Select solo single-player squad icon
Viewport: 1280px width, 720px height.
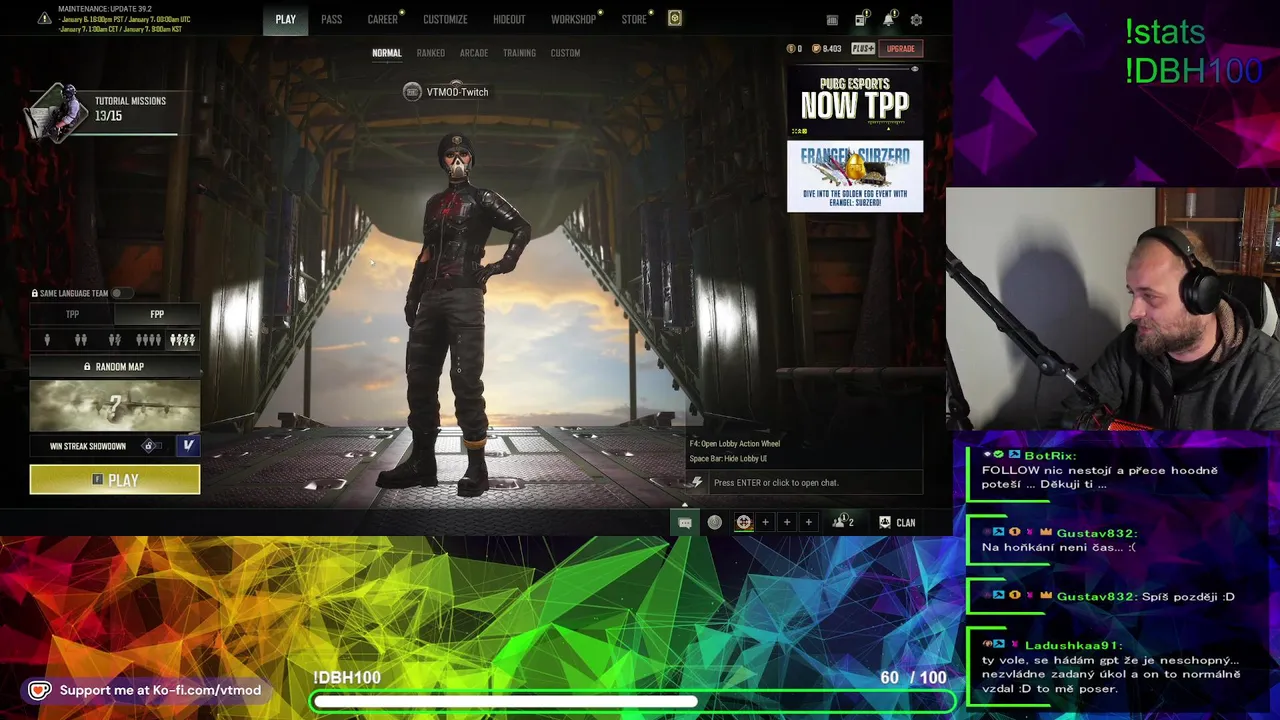47,340
